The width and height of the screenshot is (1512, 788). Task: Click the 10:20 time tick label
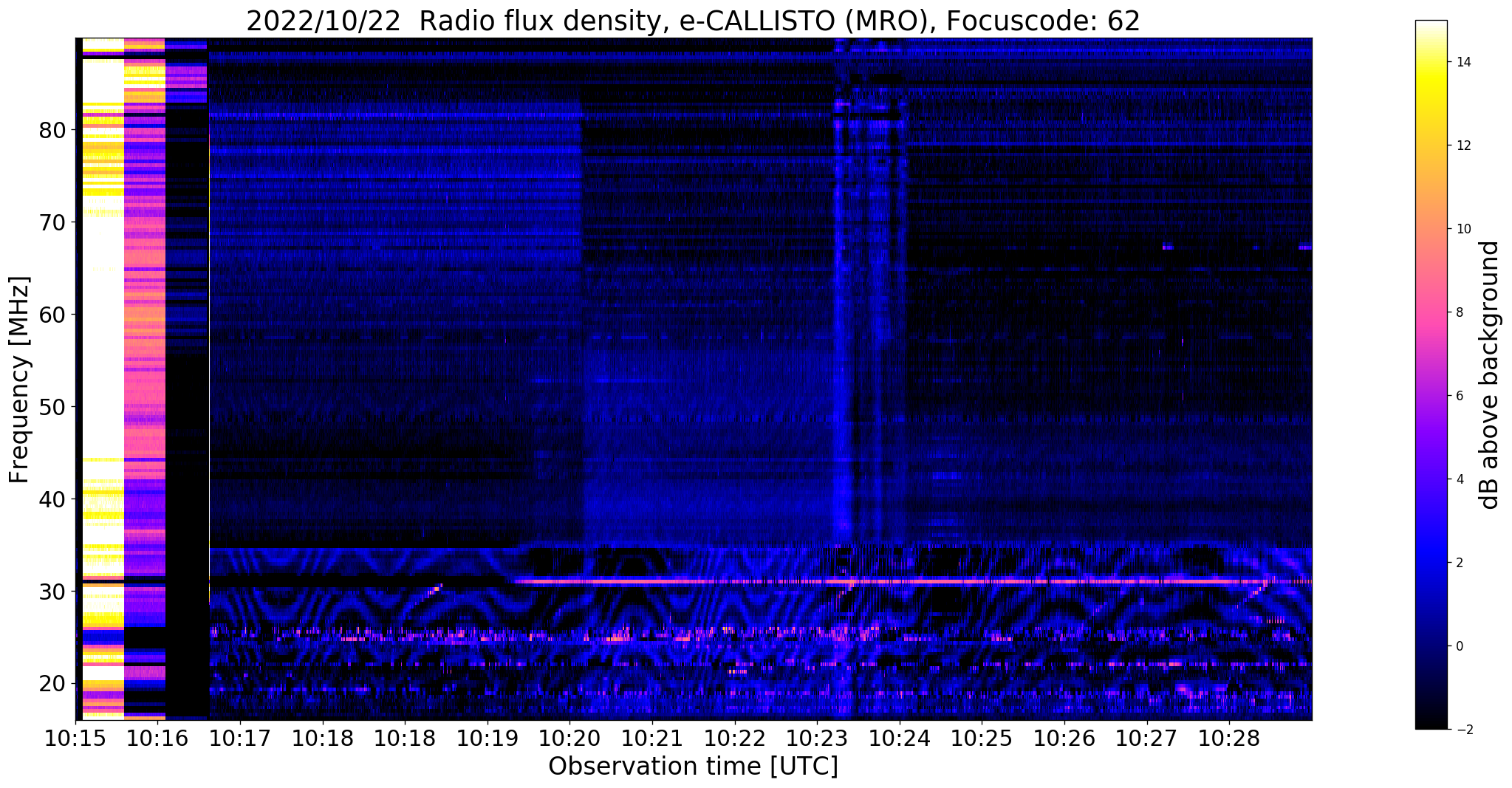point(569,739)
